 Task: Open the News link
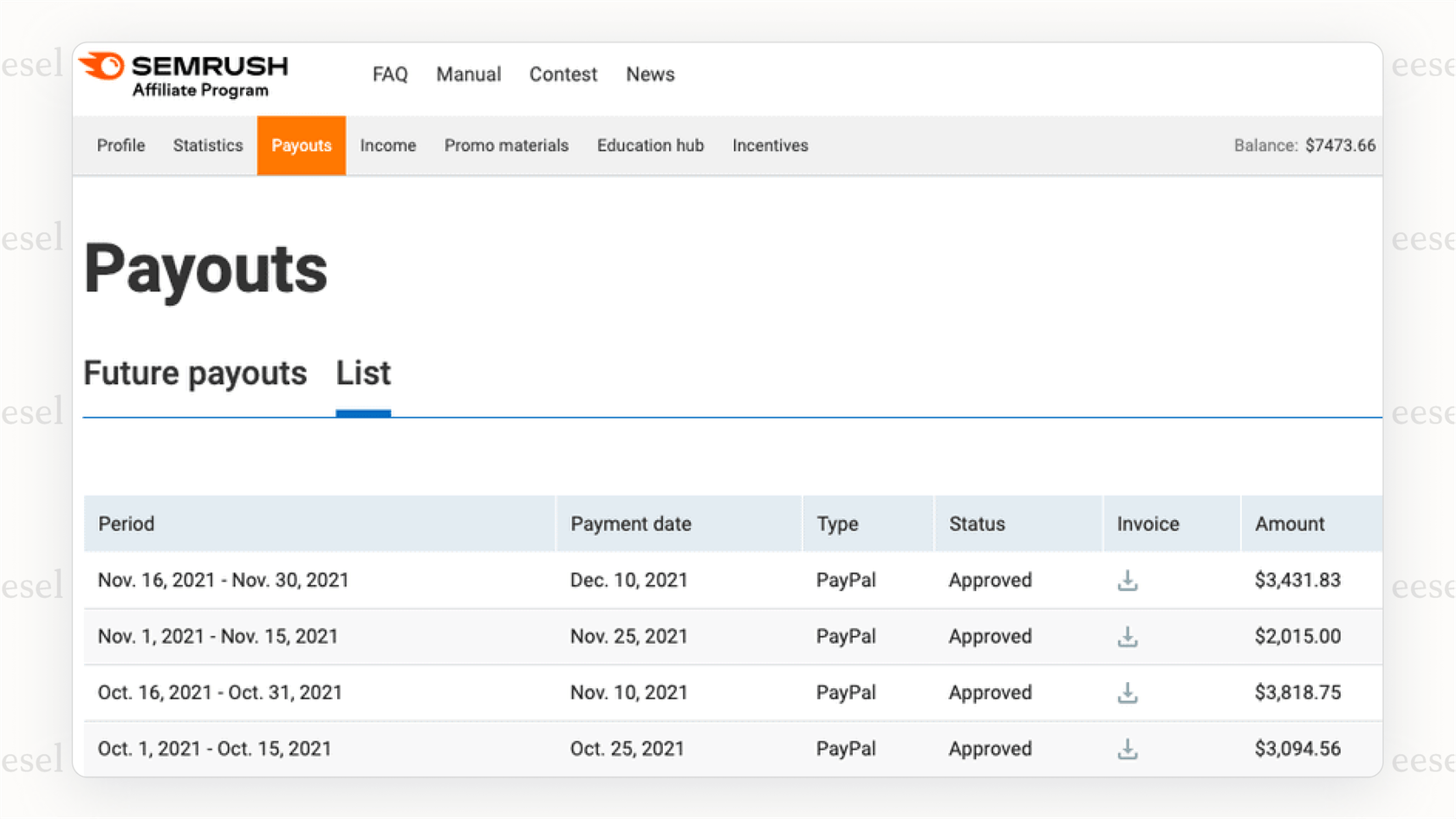[x=650, y=75]
